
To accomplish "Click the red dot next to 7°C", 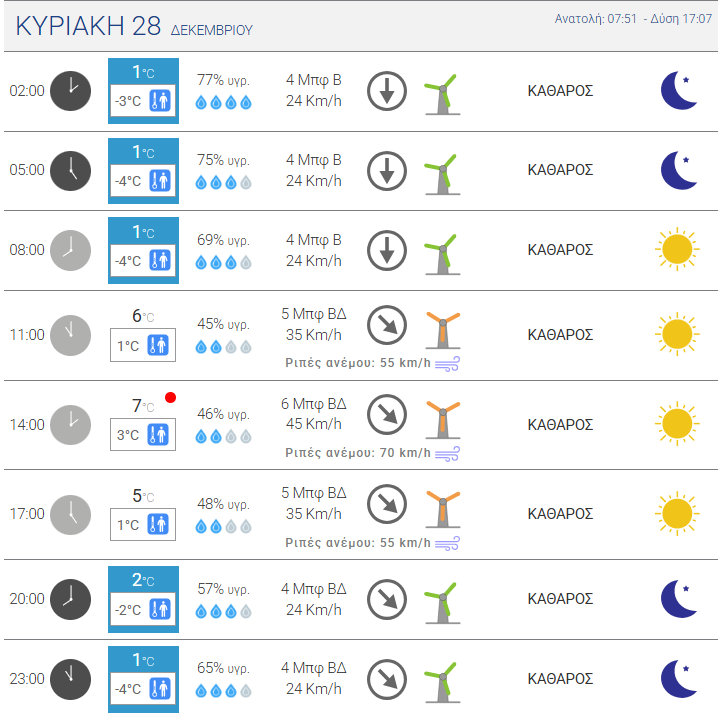I will pos(170,398).
